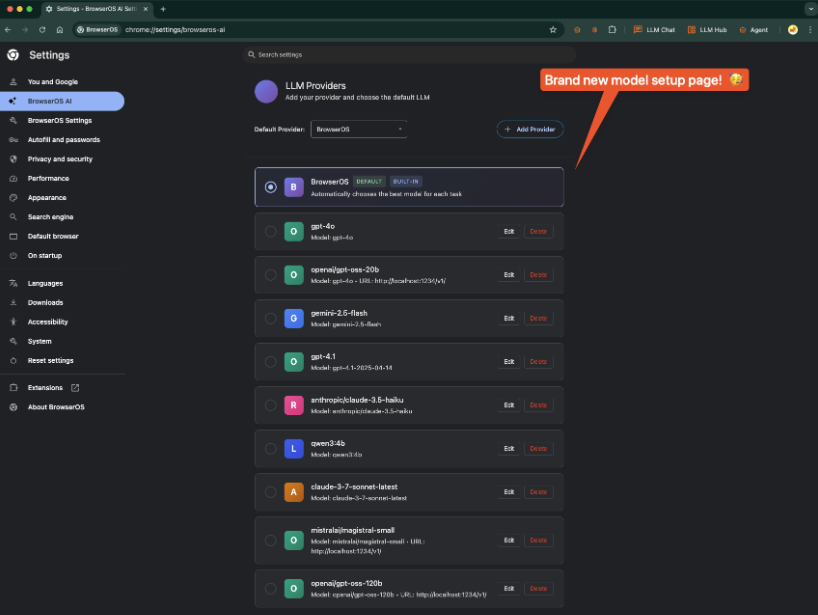Image resolution: width=818 pixels, height=615 pixels.
Task: Click the Chrome logo next to Settings
Action: [x=13, y=55]
